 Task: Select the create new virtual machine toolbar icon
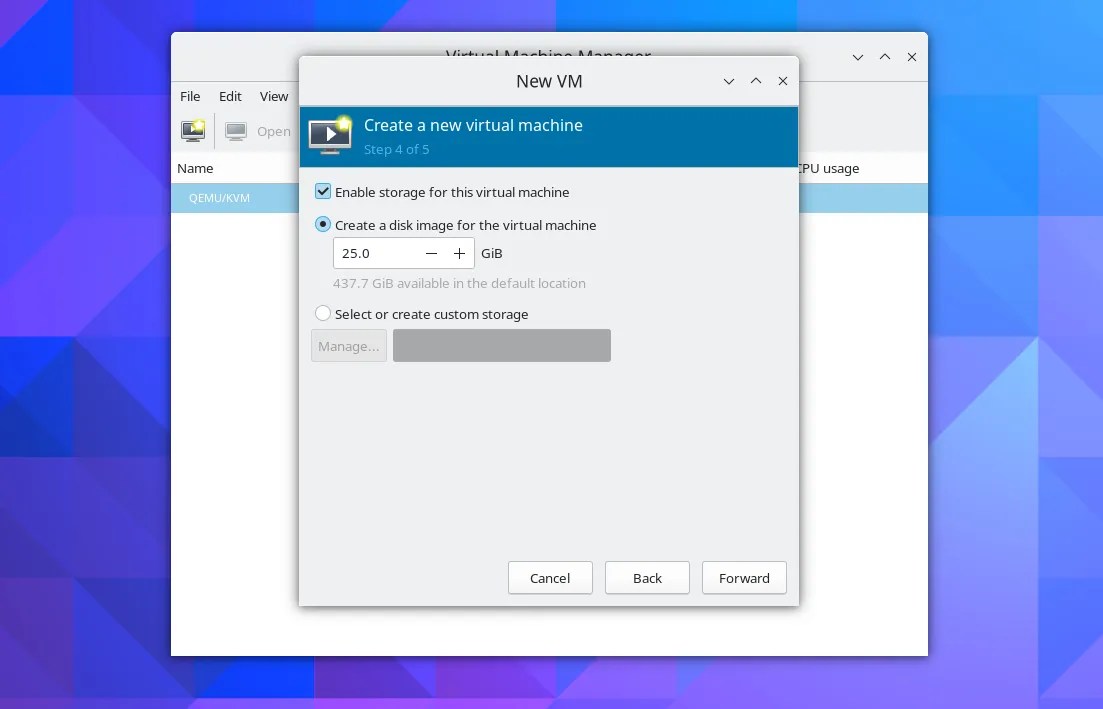click(x=192, y=130)
